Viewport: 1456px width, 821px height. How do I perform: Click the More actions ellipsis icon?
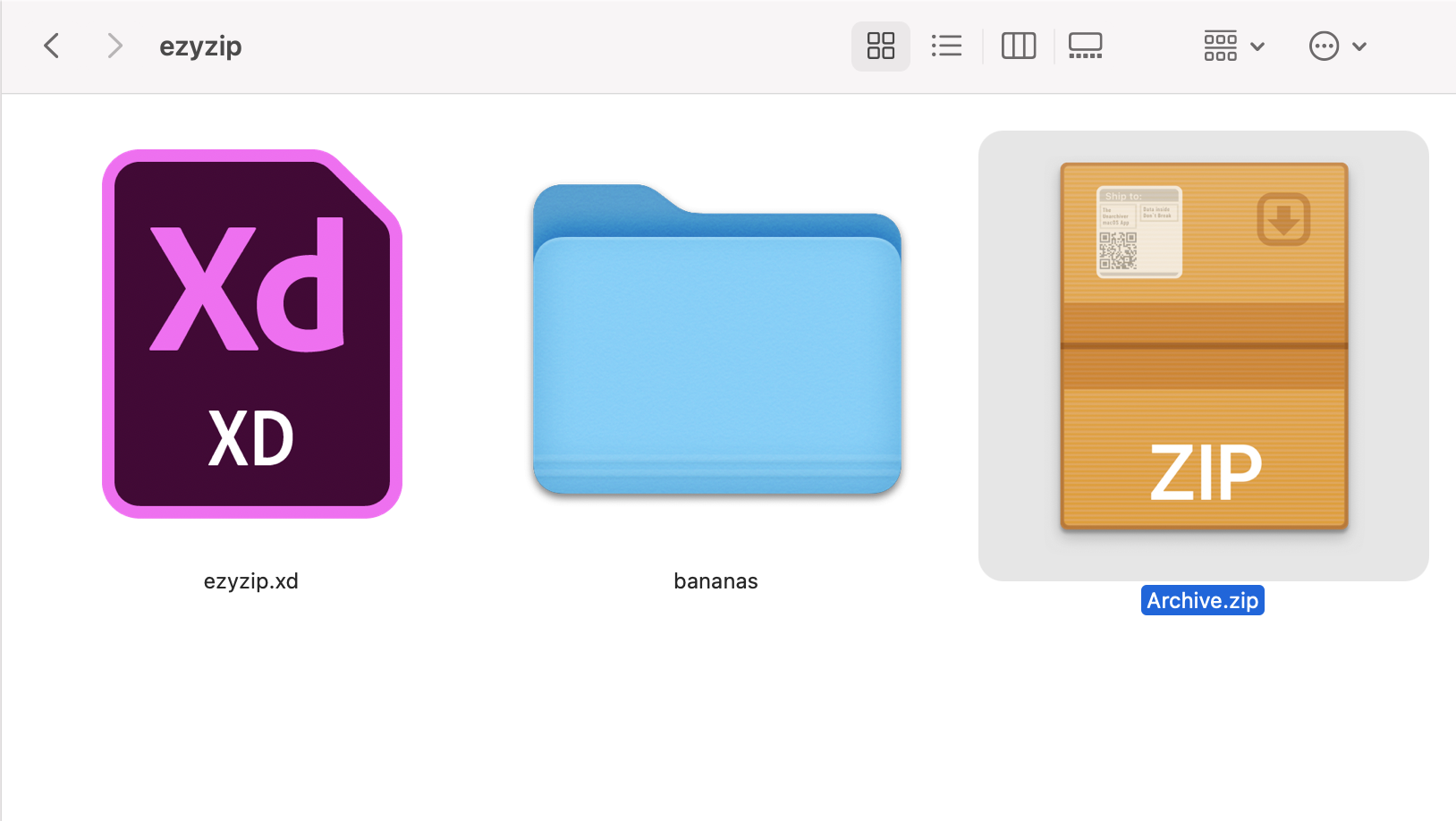pyautogui.click(x=1323, y=46)
